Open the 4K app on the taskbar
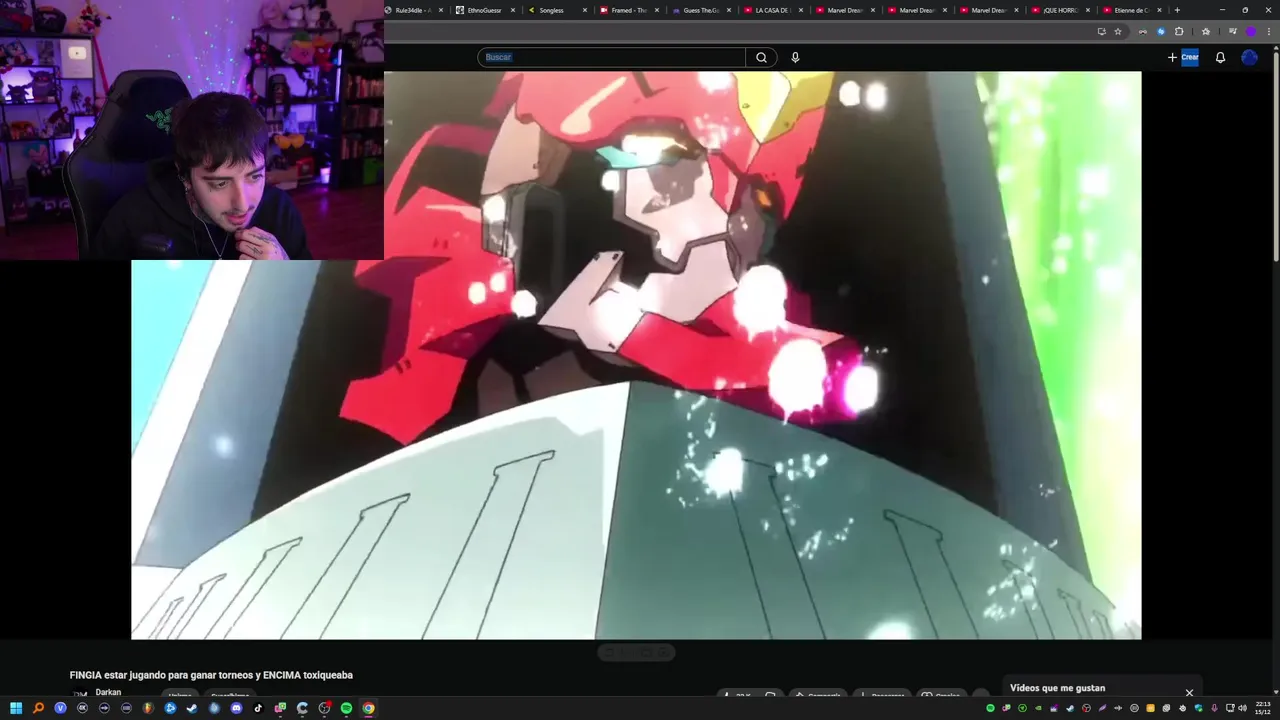Viewport: 1280px width, 720px height. point(82,708)
